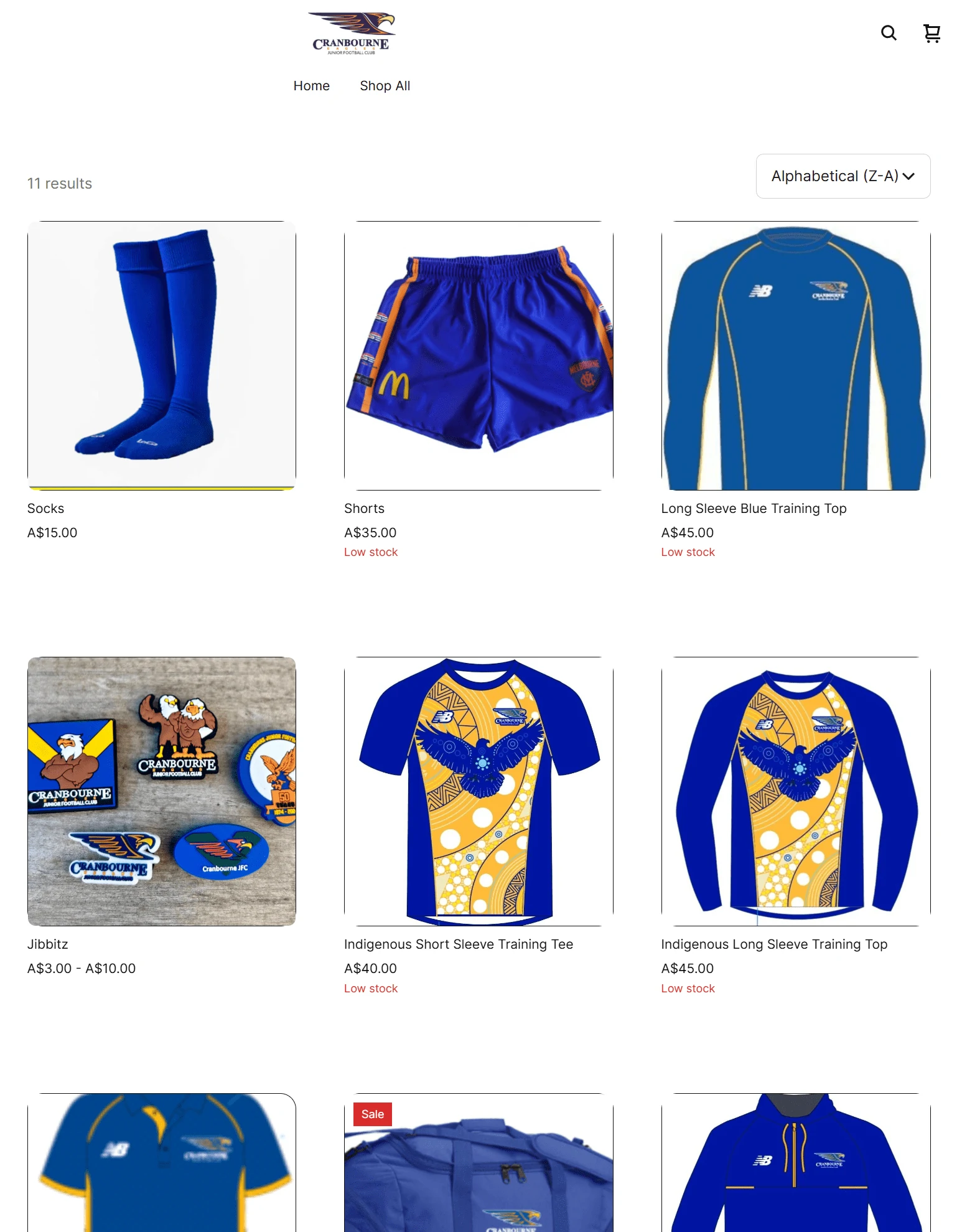Click the Long Sleeve Blue Training Top title
Screen dimensions: 962x1232
(x=754, y=509)
